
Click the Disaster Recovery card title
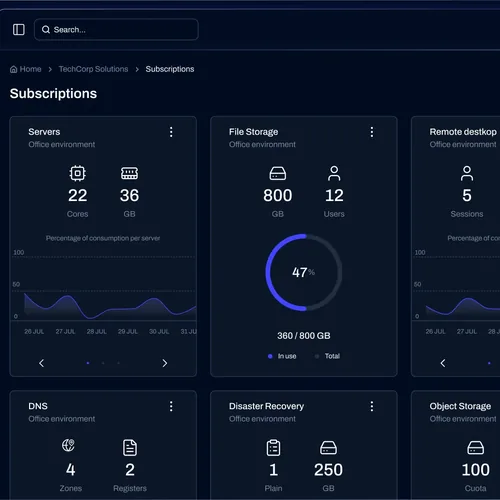(x=266, y=406)
